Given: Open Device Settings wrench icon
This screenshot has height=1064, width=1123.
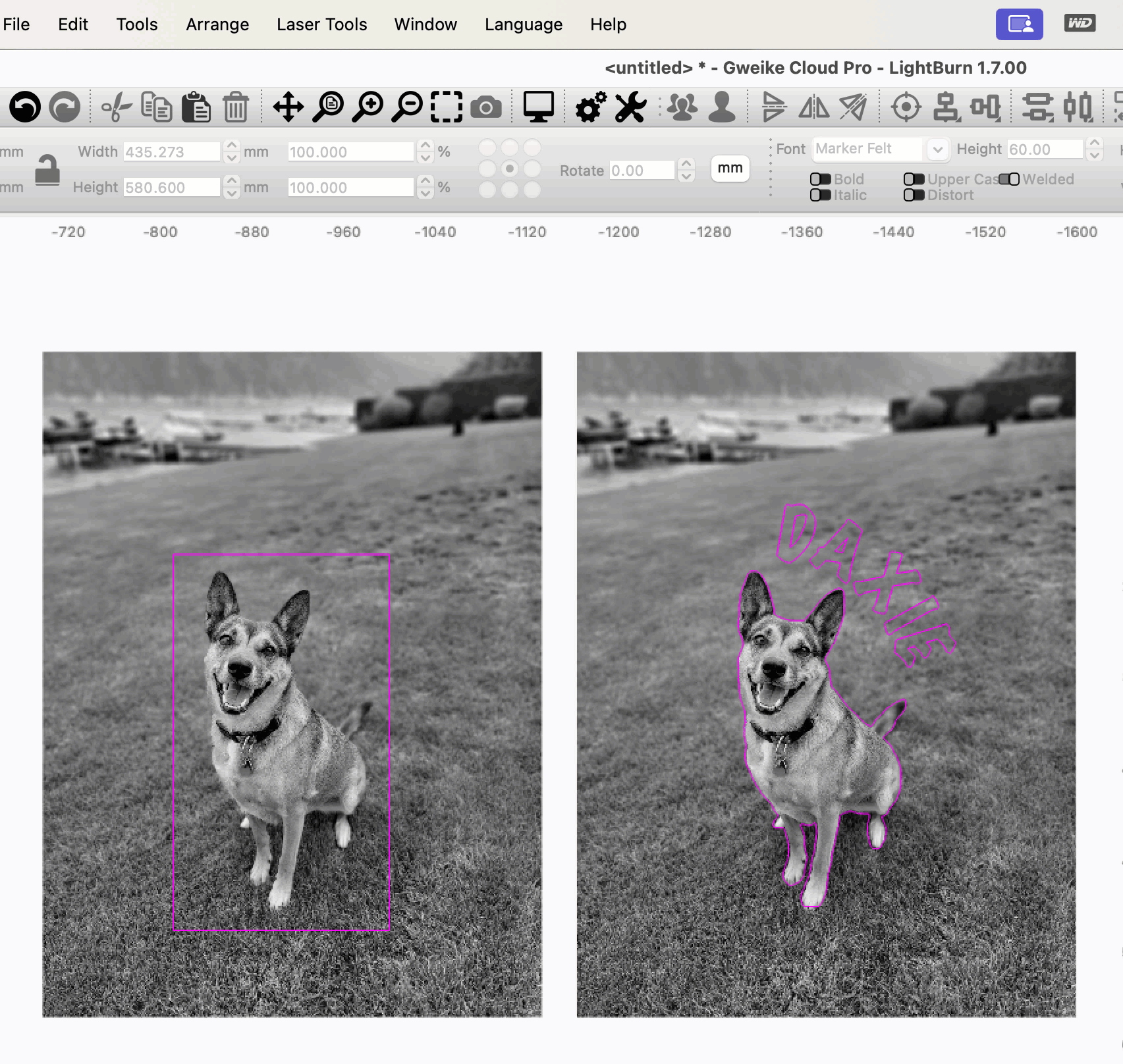Looking at the screenshot, I should pos(630,107).
